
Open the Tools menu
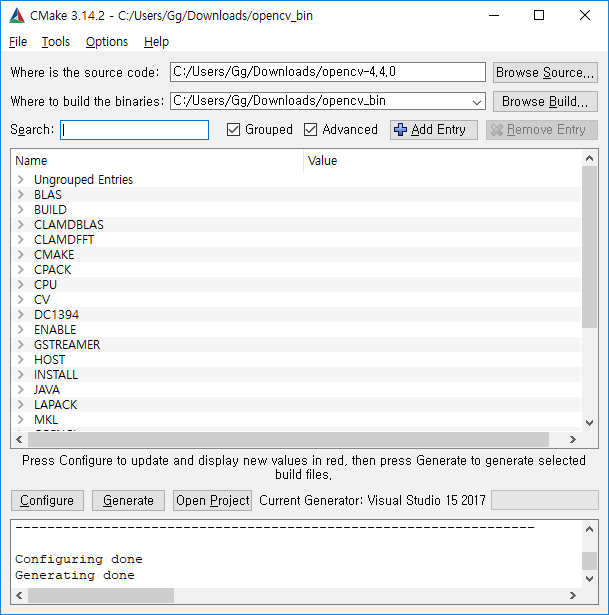(56, 42)
